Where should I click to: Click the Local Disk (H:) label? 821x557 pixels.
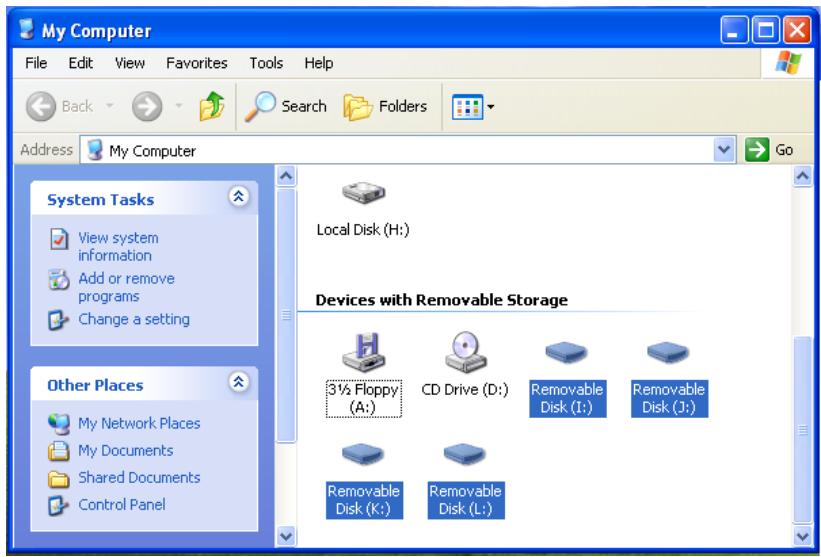(x=363, y=229)
